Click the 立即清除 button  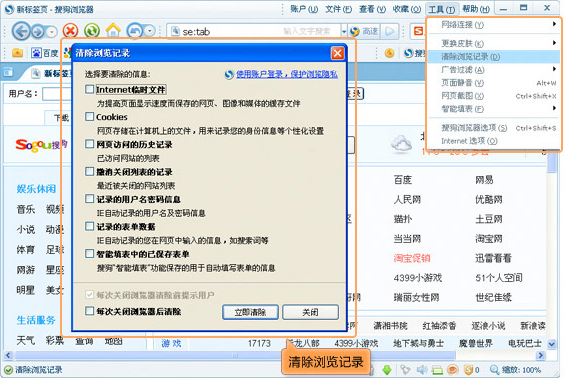click(x=250, y=312)
